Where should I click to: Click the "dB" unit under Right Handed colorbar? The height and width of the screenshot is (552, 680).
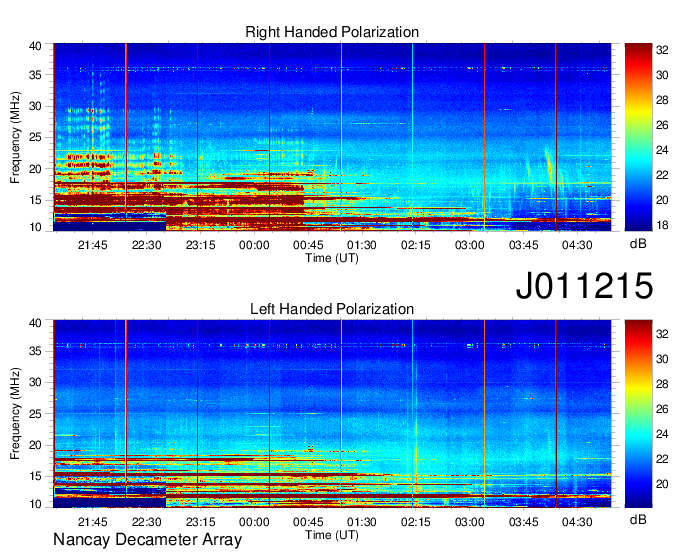(638, 243)
